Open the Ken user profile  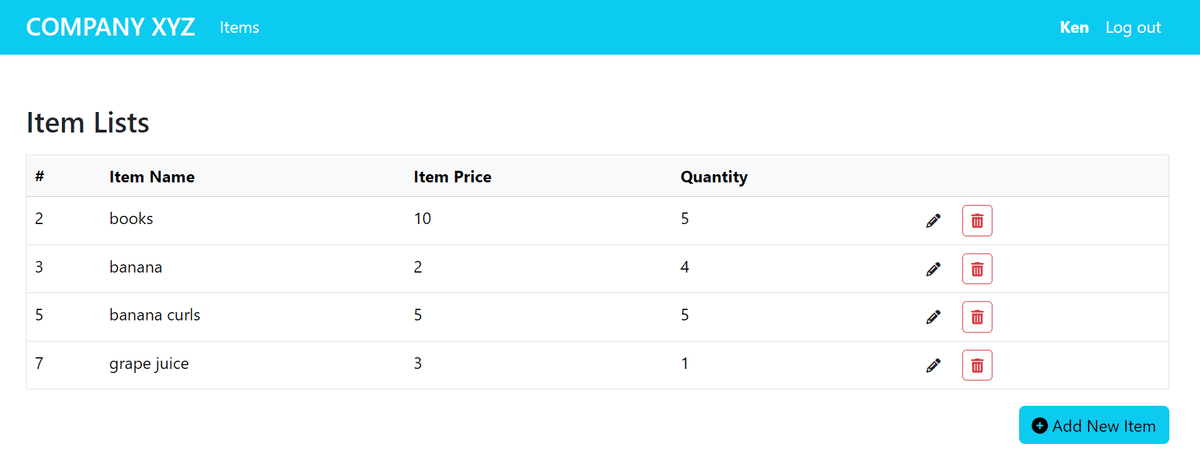click(1074, 27)
